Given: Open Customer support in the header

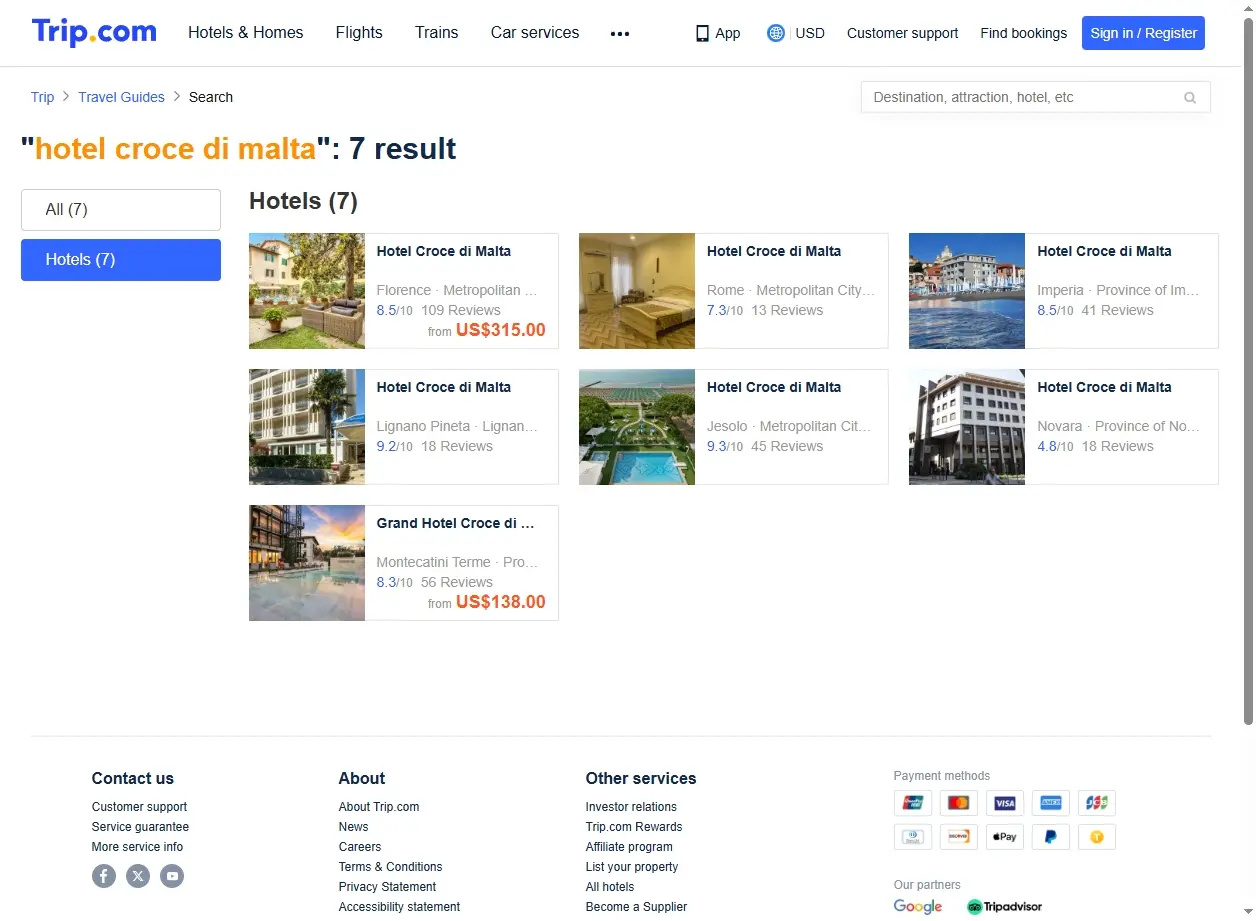Looking at the screenshot, I should point(902,33).
